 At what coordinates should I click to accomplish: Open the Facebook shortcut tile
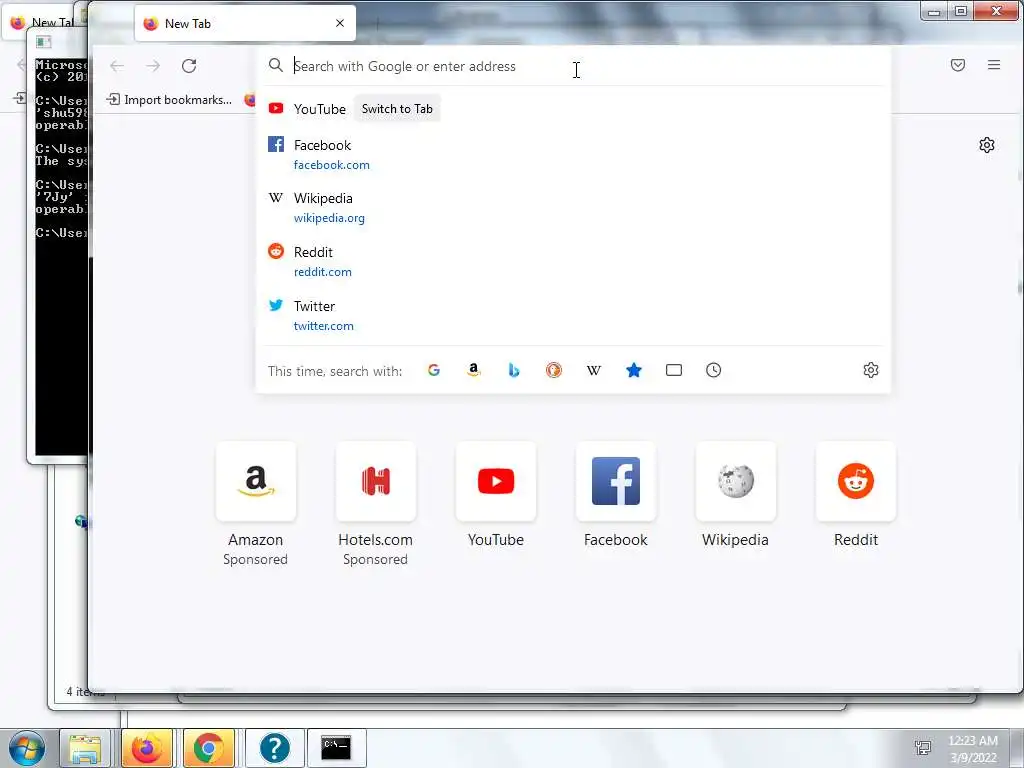click(x=616, y=481)
